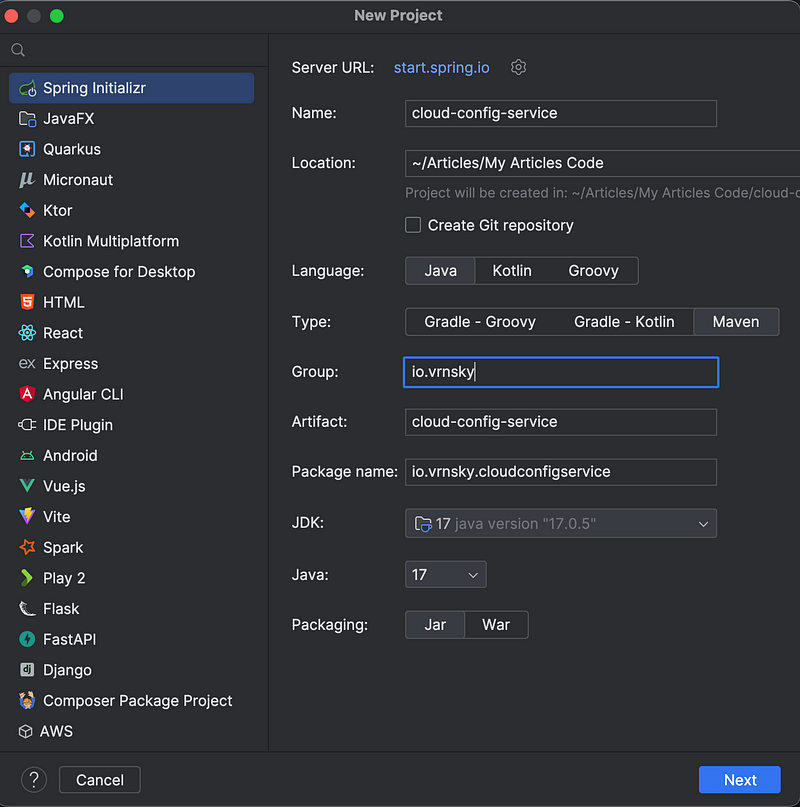The height and width of the screenshot is (807, 800).
Task: Enable Create Git repository checkbox
Action: [x=413, y=225]
